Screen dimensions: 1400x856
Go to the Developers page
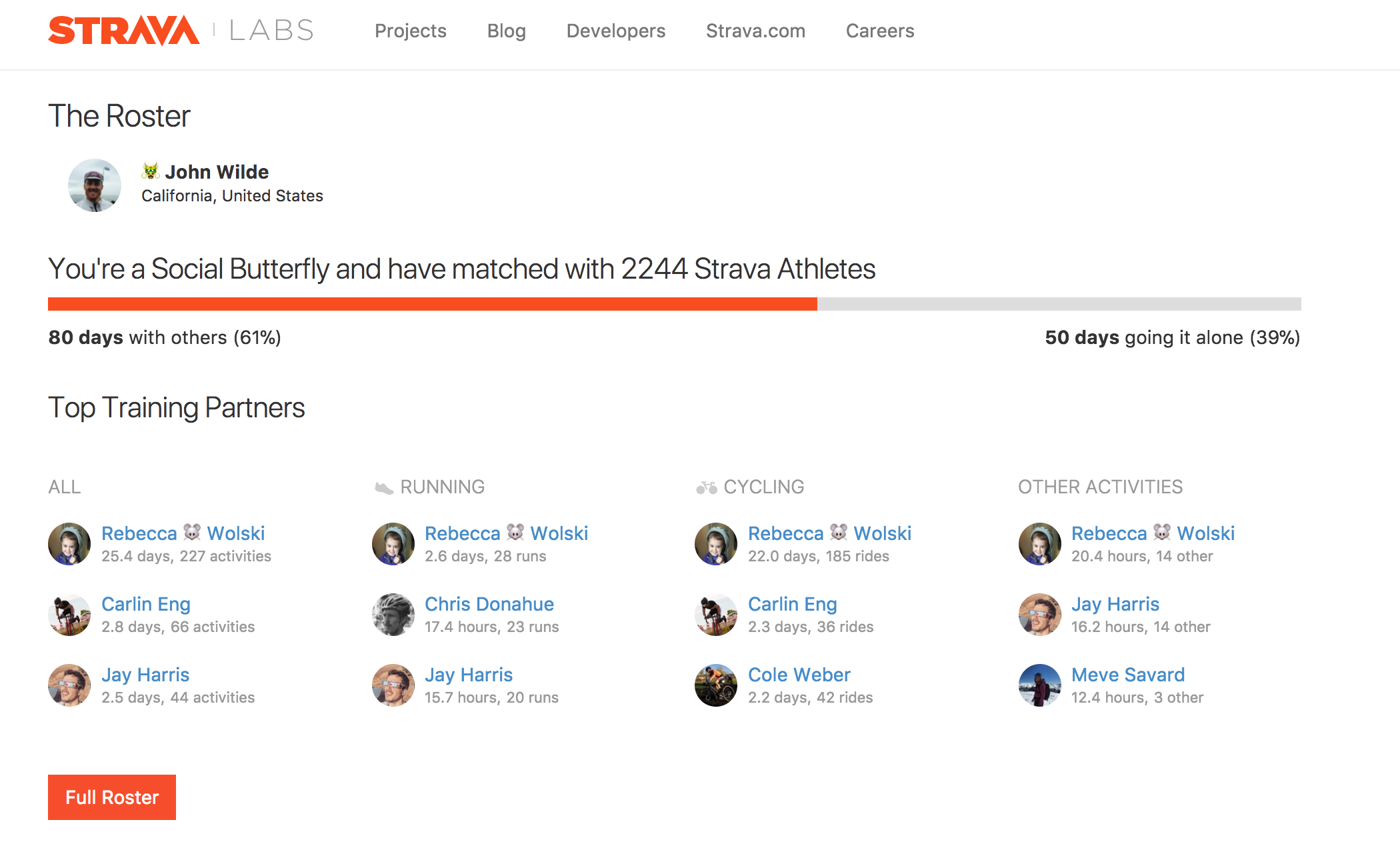616,31
